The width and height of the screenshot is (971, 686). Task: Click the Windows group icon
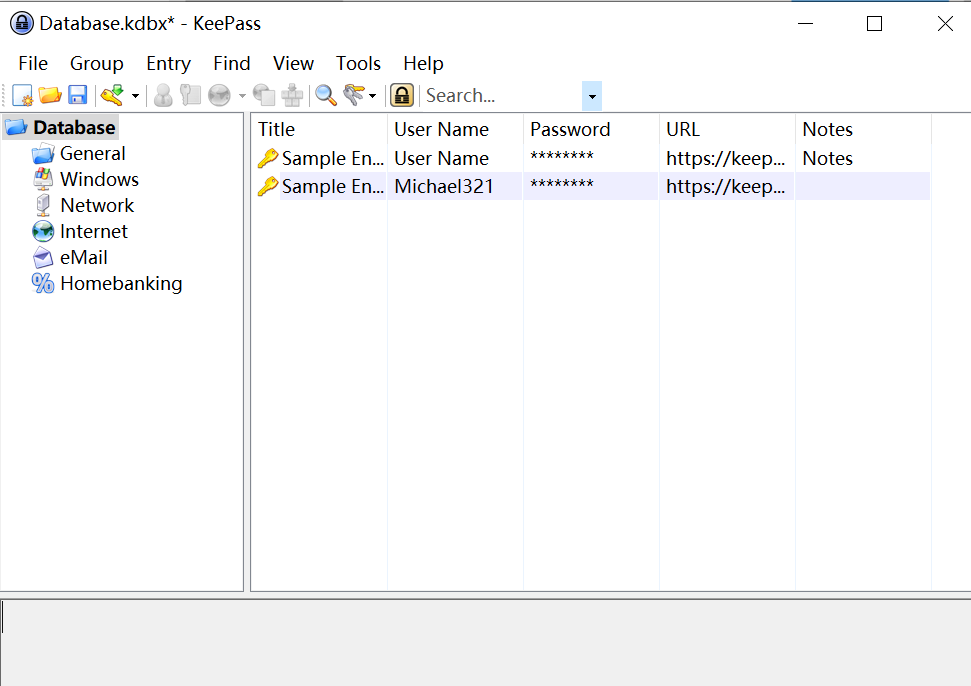tap(43, 180)
